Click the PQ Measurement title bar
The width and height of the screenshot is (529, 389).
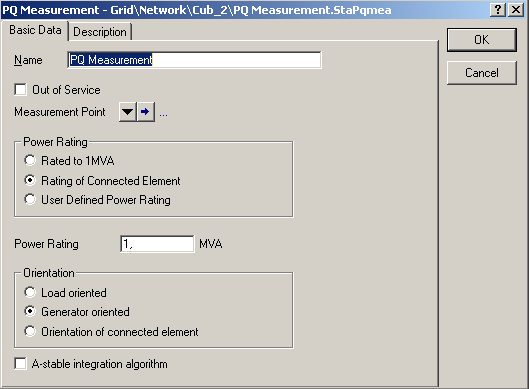click(243, 10)
